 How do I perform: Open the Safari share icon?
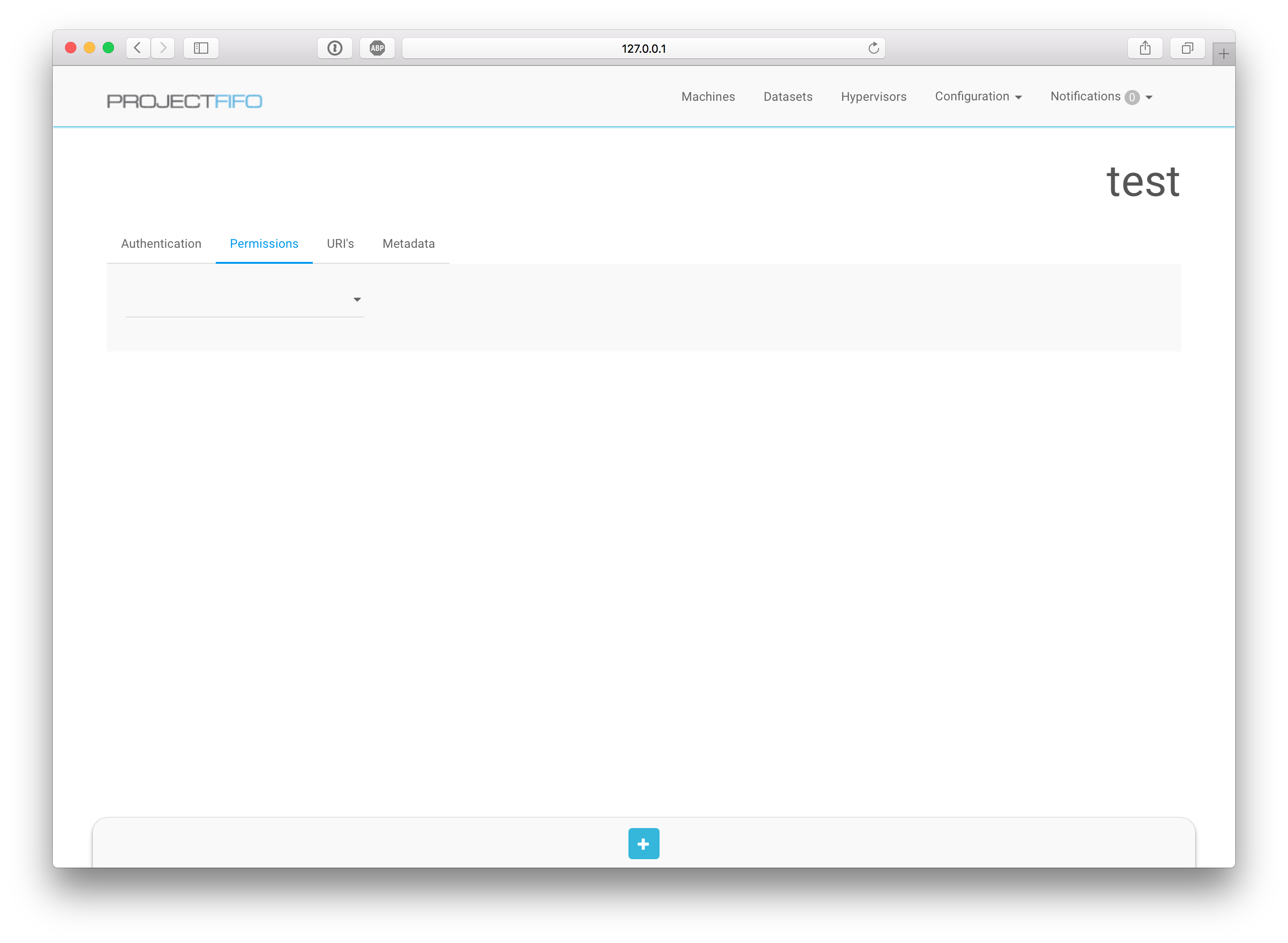point(1145,48)
